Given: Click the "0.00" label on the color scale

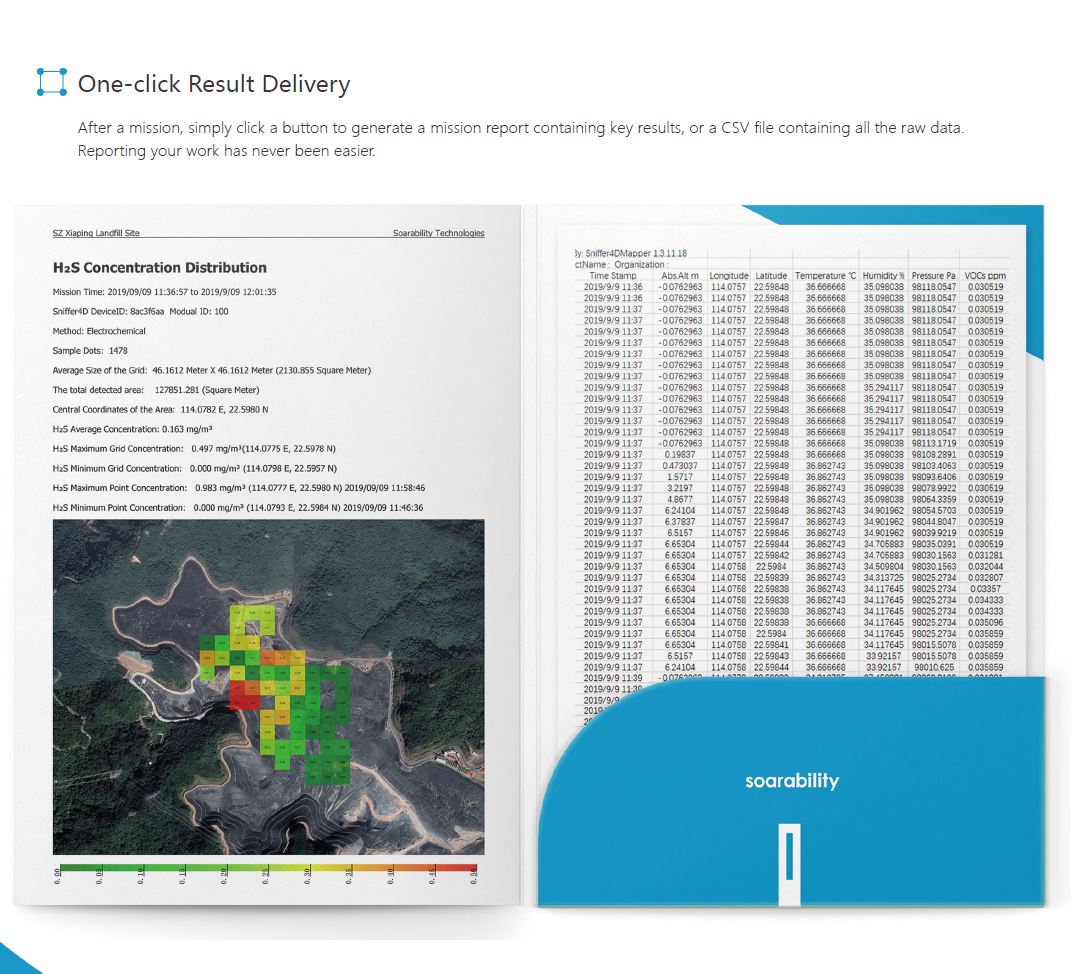Looking at the screenshot, I should point(57,876).
